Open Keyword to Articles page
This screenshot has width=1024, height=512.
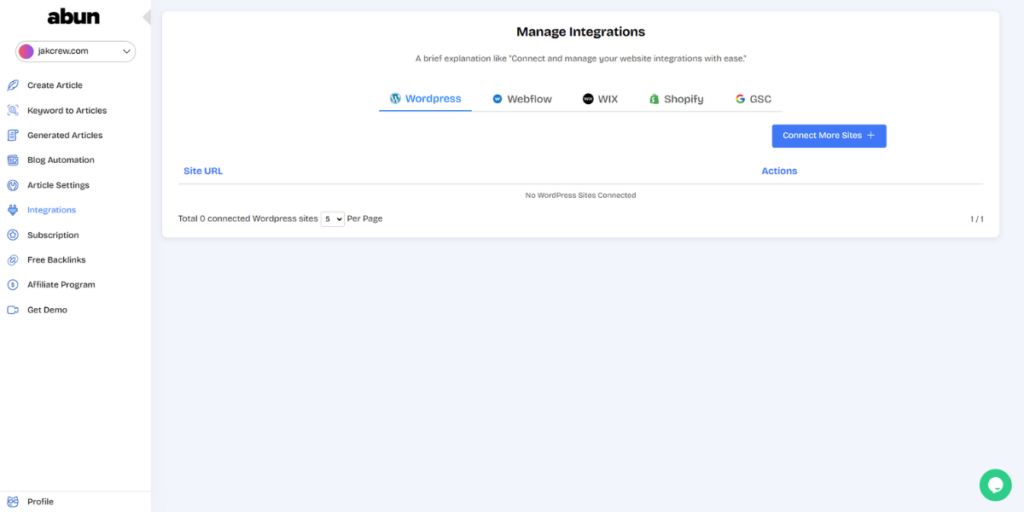click(67, 110)
